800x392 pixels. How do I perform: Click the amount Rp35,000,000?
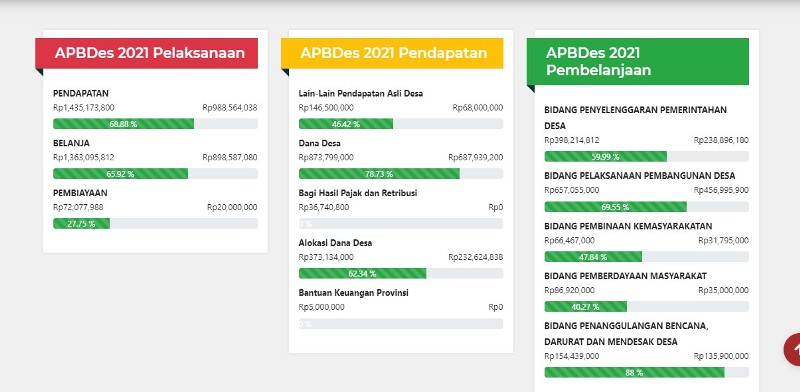pyautogui.click(x=724, y=290)
